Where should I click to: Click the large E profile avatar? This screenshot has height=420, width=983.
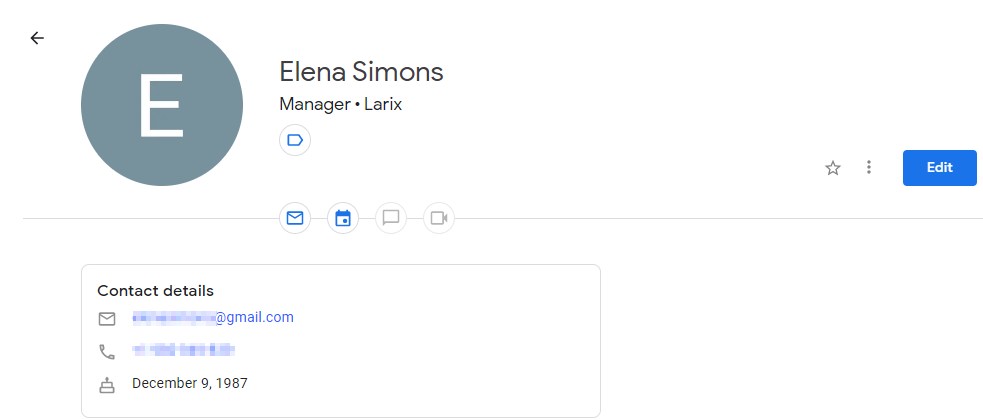pyautogui.click(x=162, y=105)
